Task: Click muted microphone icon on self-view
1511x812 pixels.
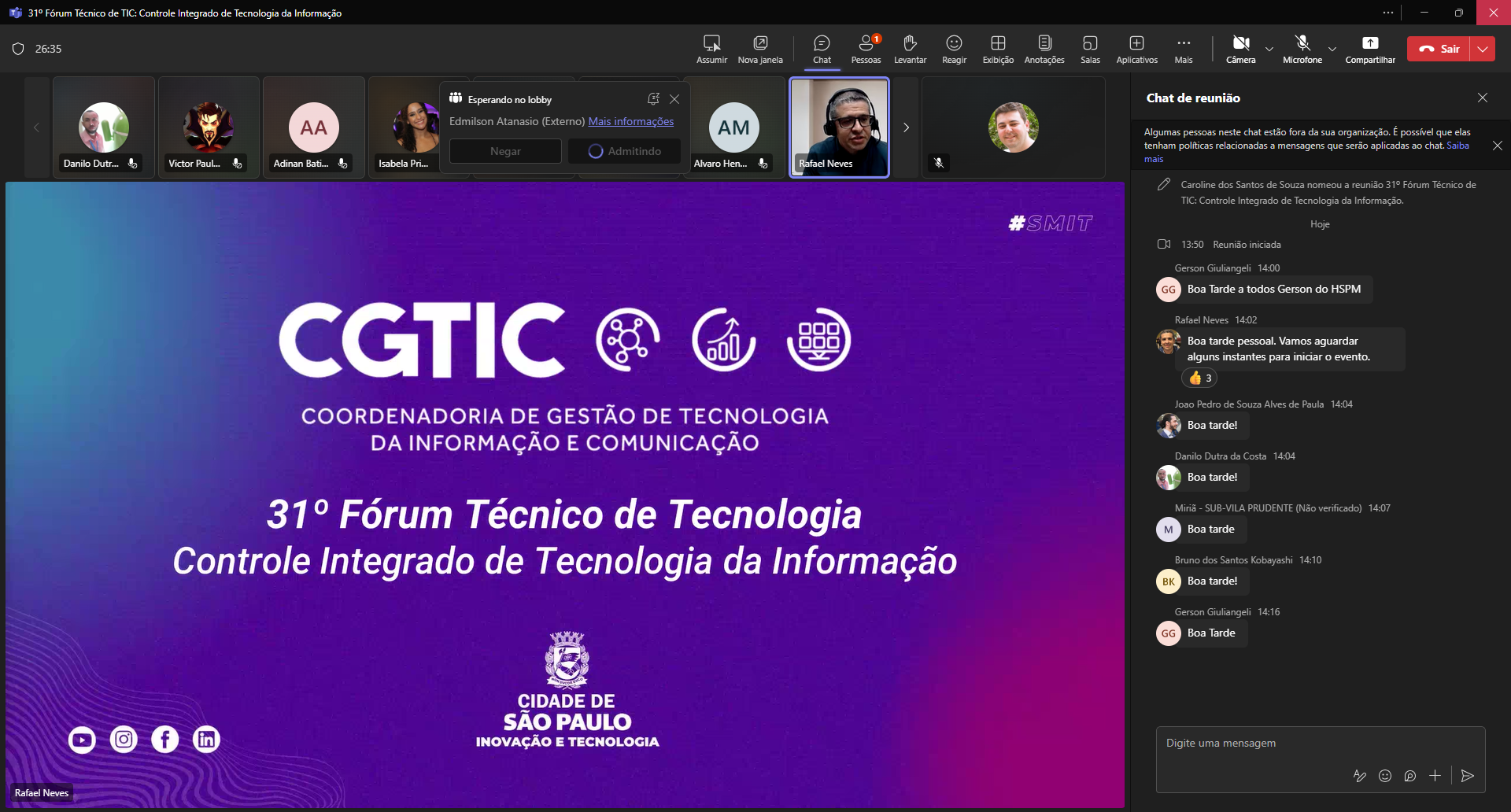Action: point(939,163)
